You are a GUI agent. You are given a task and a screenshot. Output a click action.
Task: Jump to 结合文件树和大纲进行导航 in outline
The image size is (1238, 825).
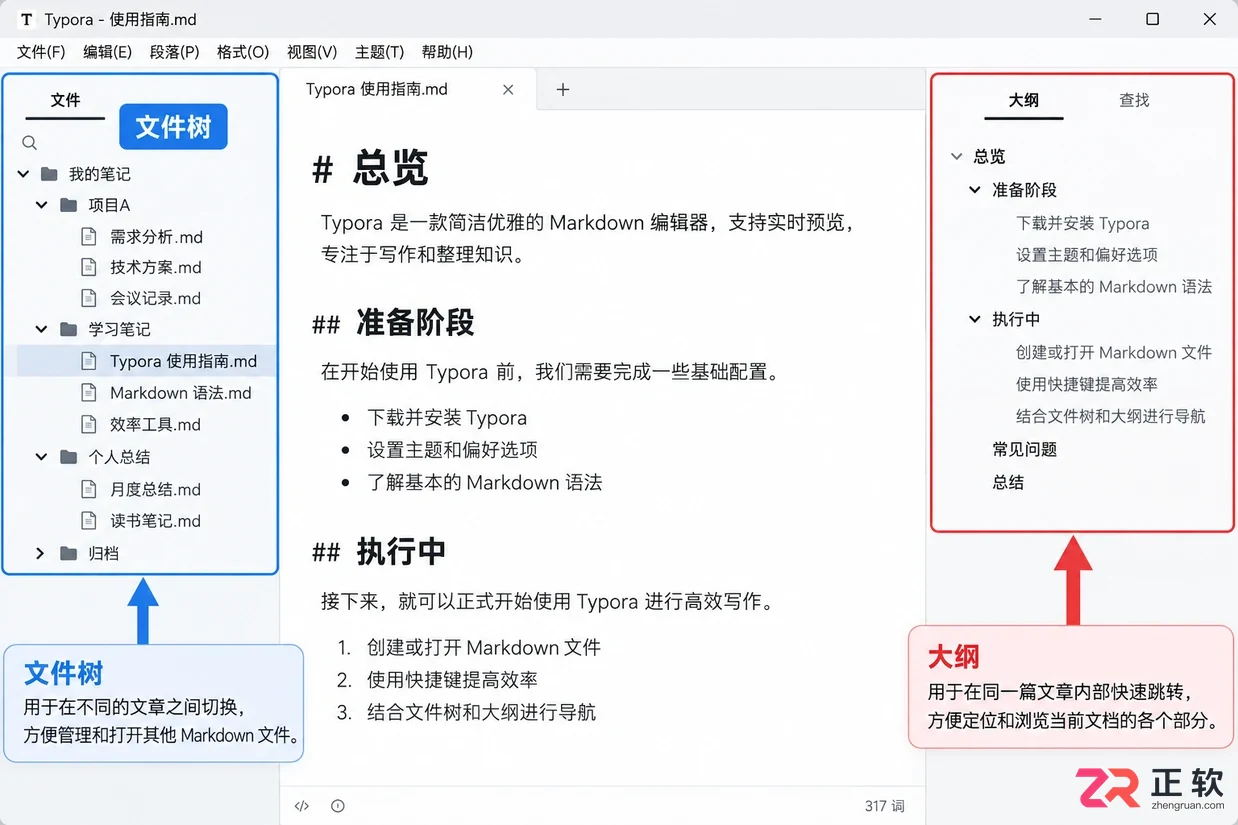coord(1111,416)
